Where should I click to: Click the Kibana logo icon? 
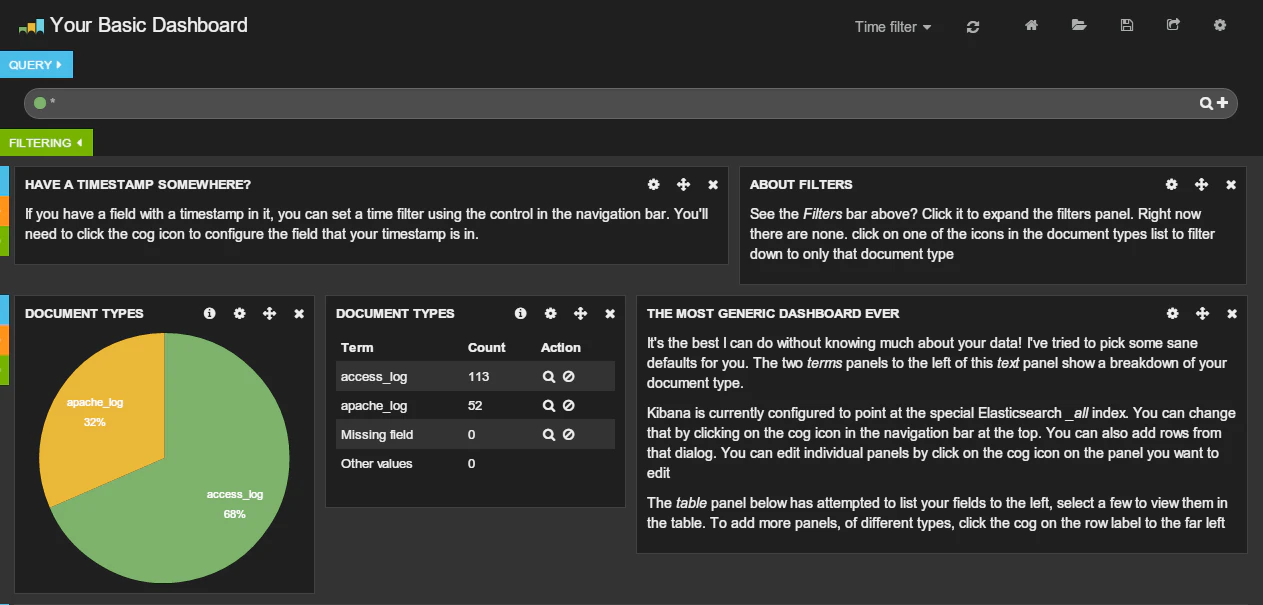[x=31, y=27]
